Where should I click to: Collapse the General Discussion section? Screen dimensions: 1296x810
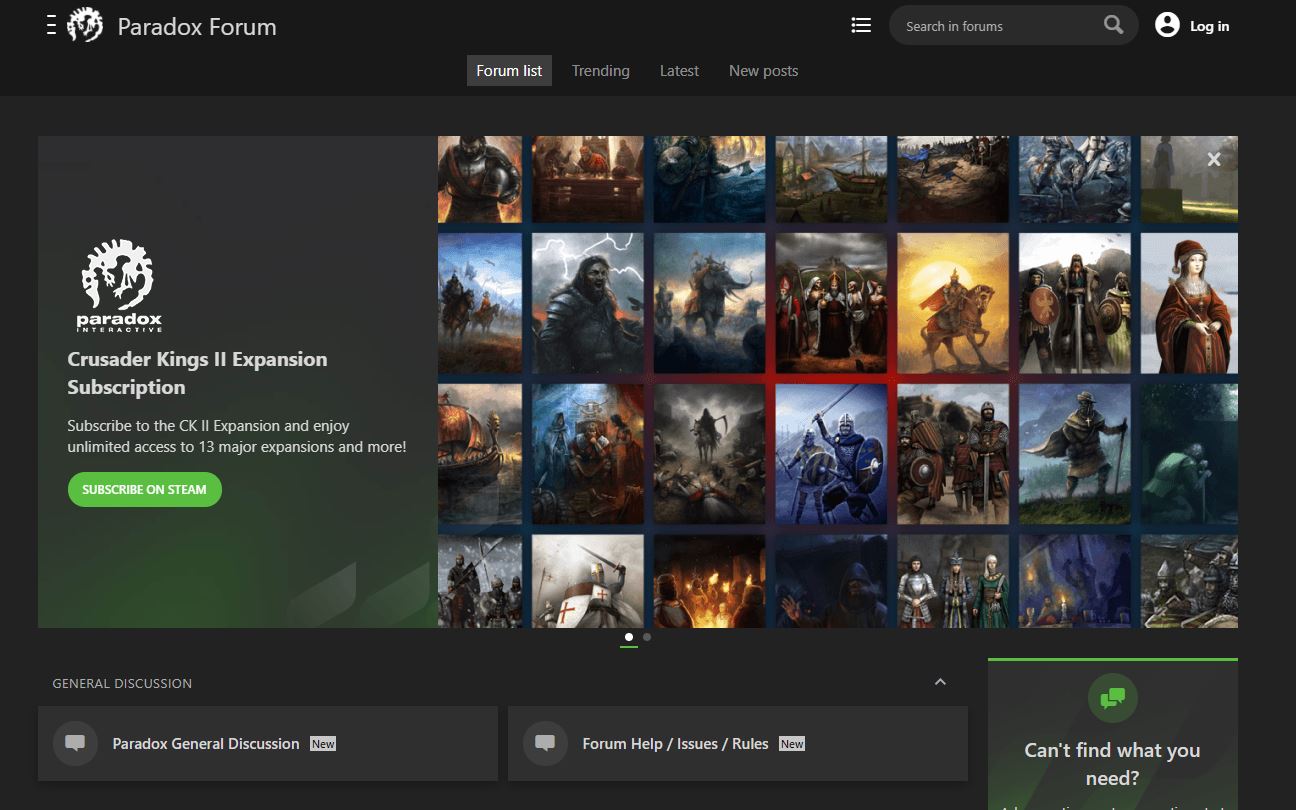point(939,683)
